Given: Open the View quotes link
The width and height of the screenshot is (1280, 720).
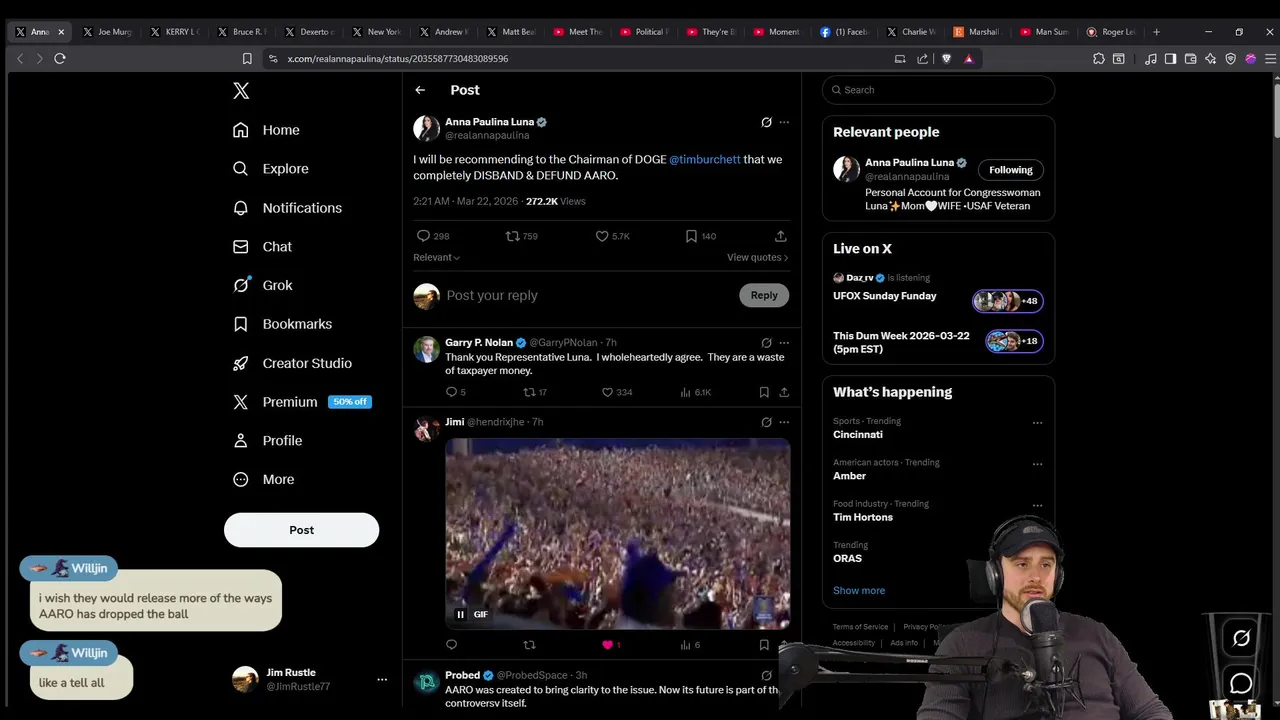Looking at the screenshot, I should click(x=757, y=258).
